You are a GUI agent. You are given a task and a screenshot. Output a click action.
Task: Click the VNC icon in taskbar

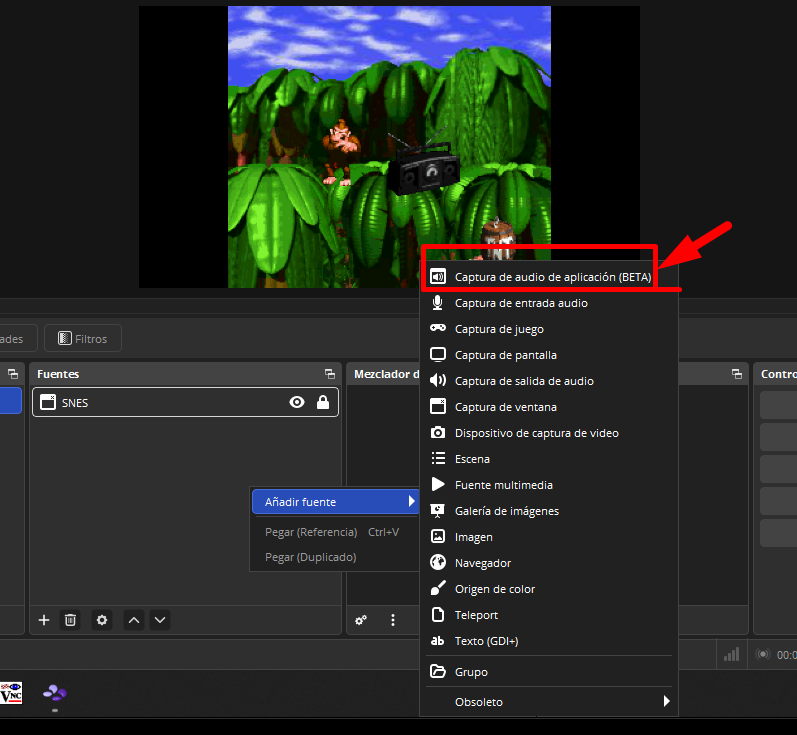pos(11,692)
